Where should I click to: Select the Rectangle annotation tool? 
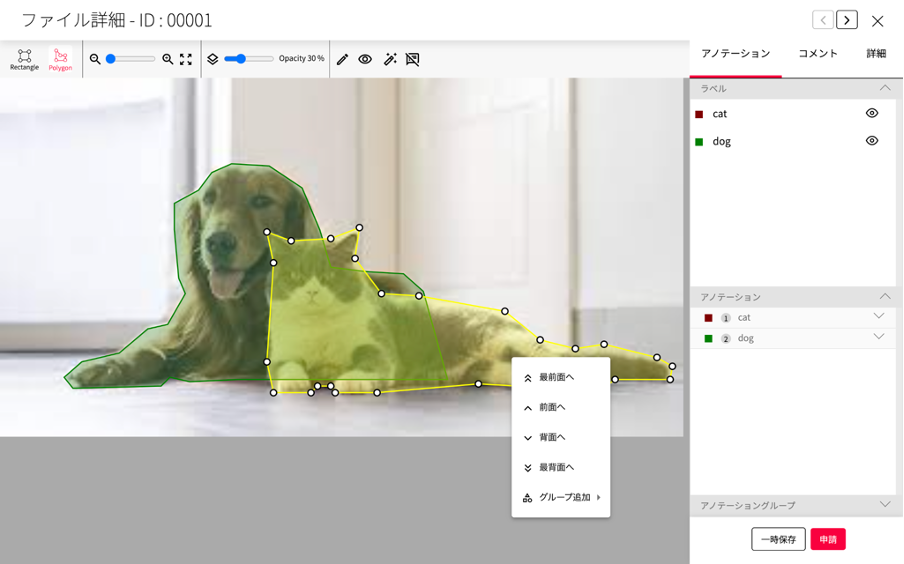tap(24, 59)
